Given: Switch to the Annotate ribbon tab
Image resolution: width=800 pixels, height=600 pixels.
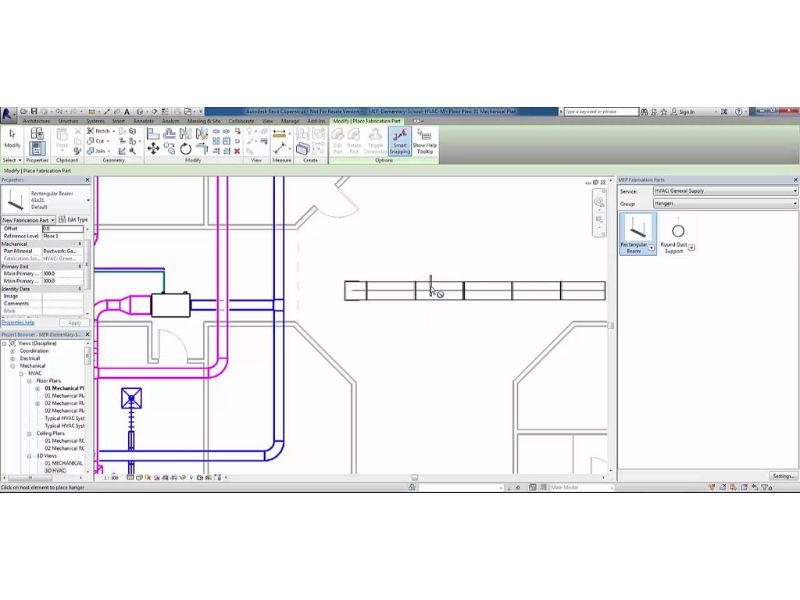Looking at the screenshot, I should [x=143, y=120].
